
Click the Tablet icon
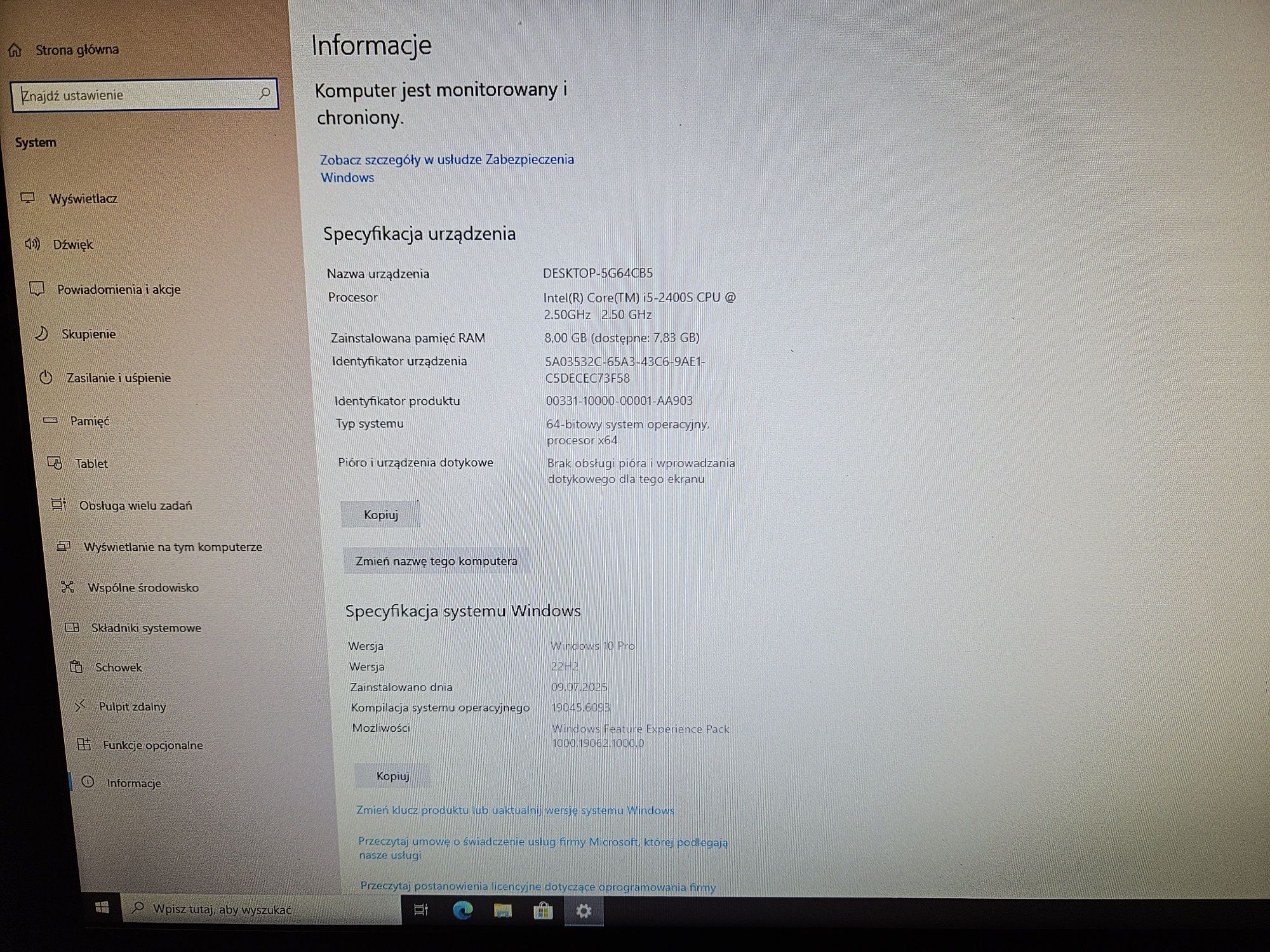[x=55, y=463]
